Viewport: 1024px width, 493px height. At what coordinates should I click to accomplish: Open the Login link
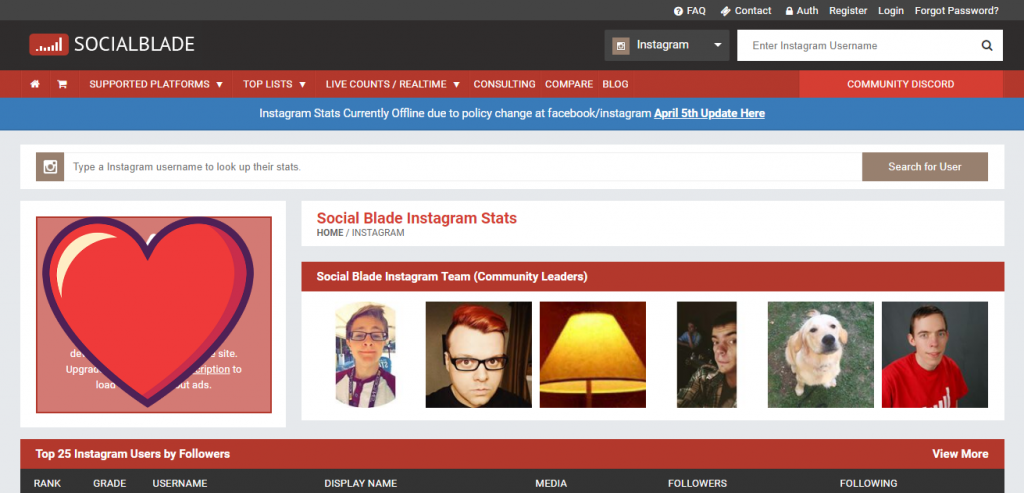point(891,10)
